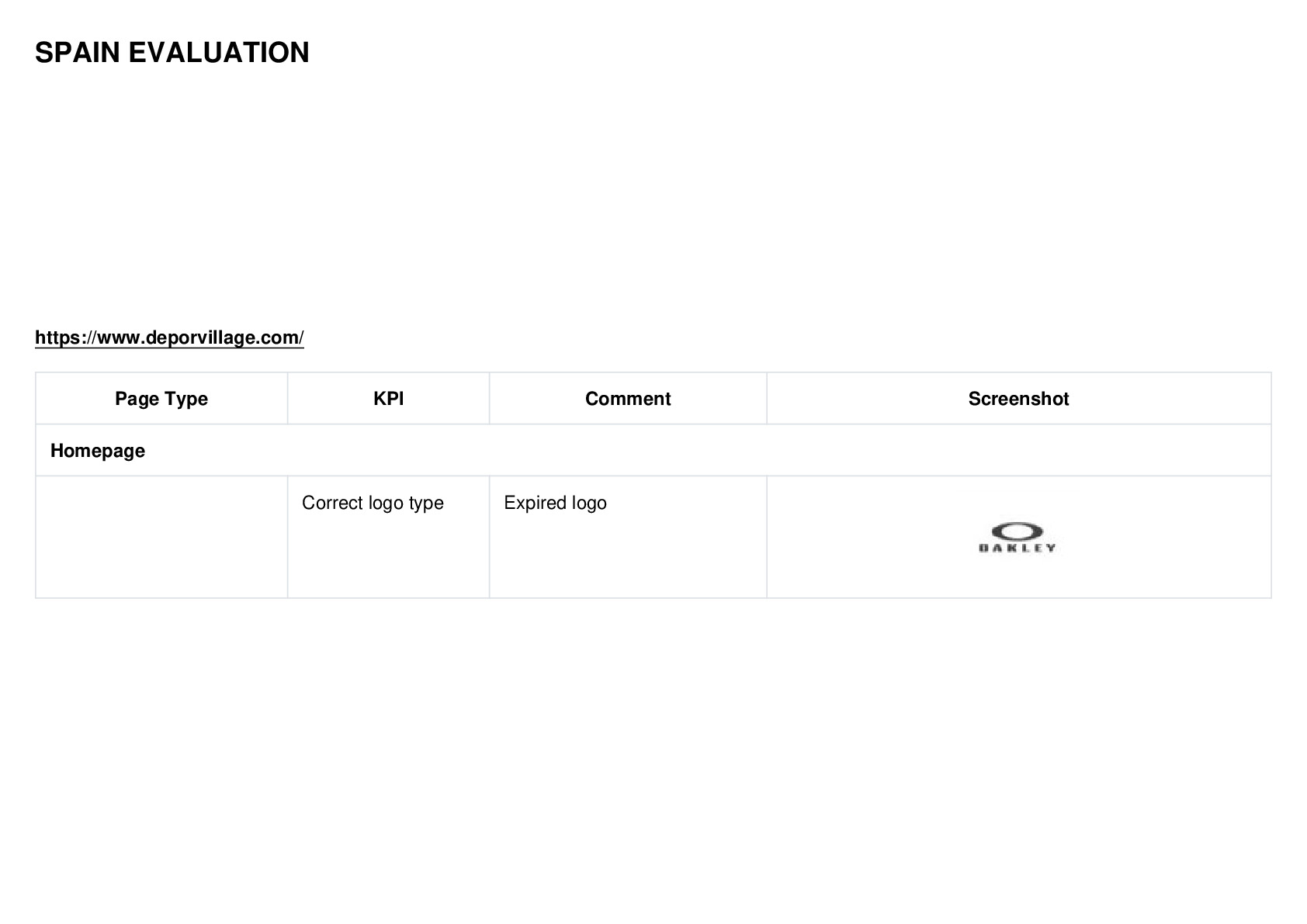The height and width of the screenshot is (924, 1307).
Task: Click the final word "type" in KPI cell
Action: tap(426, 504)
